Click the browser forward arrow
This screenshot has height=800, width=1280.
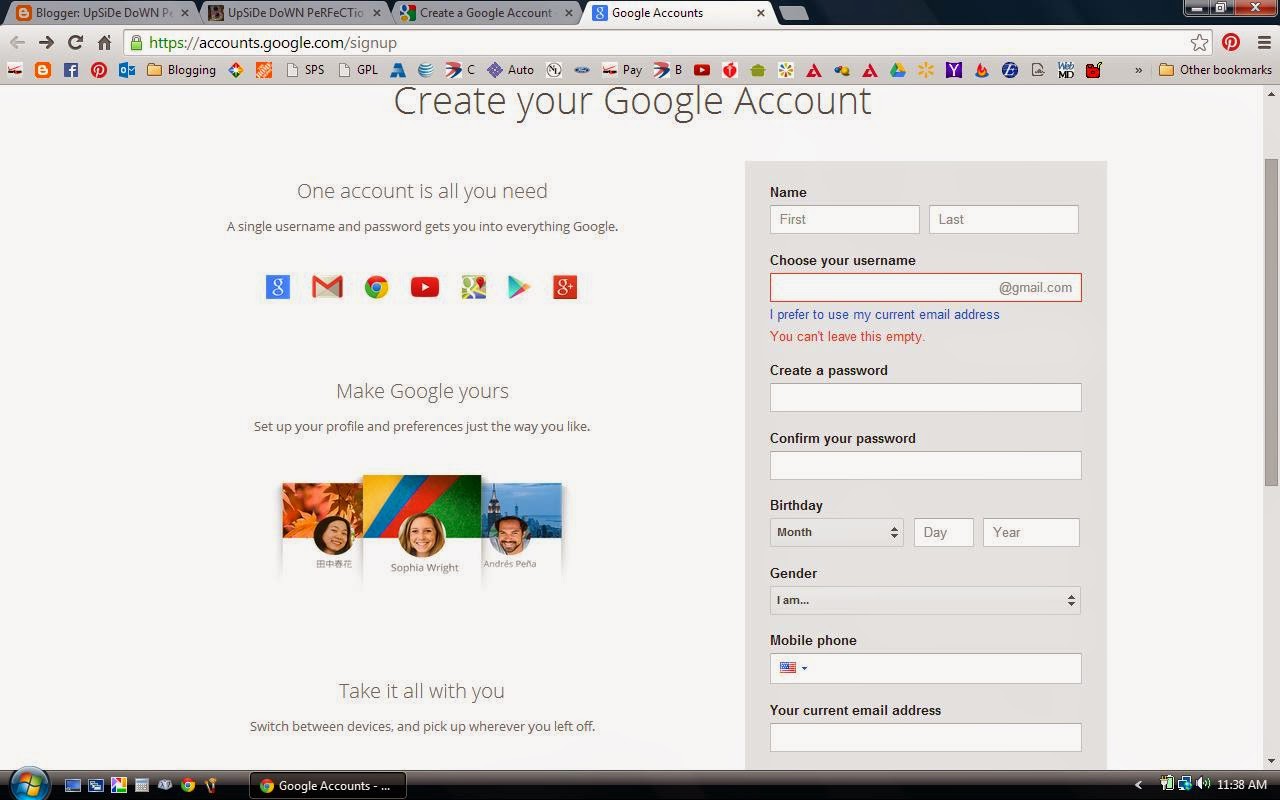pyautogui.click(x=46, y=42)
